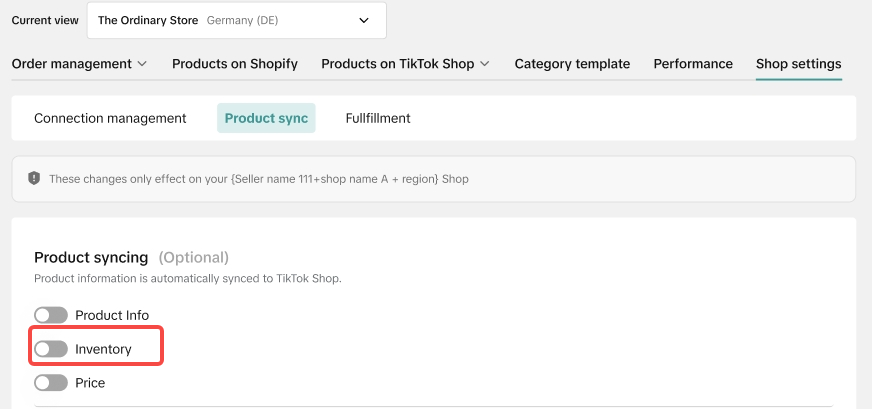Select the Product sync sub-tab
Viewport: 872px width, 409px height.
tap(266, 118)
